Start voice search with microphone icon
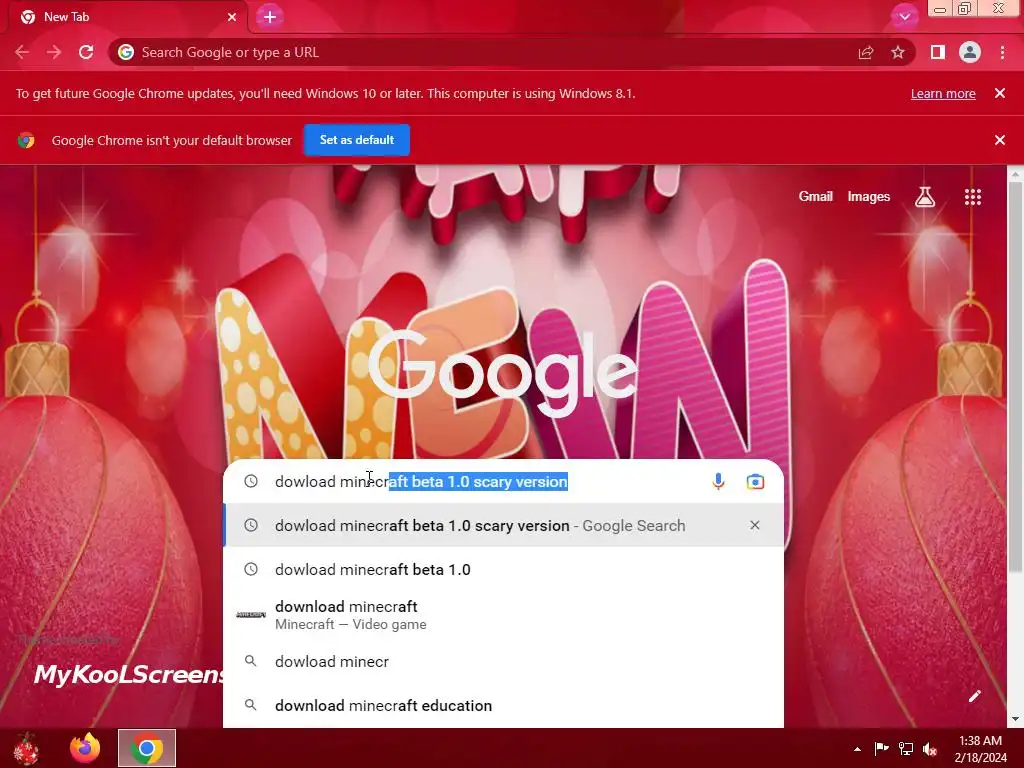Viewport: 1024px width, 768px height. point(718,481)
